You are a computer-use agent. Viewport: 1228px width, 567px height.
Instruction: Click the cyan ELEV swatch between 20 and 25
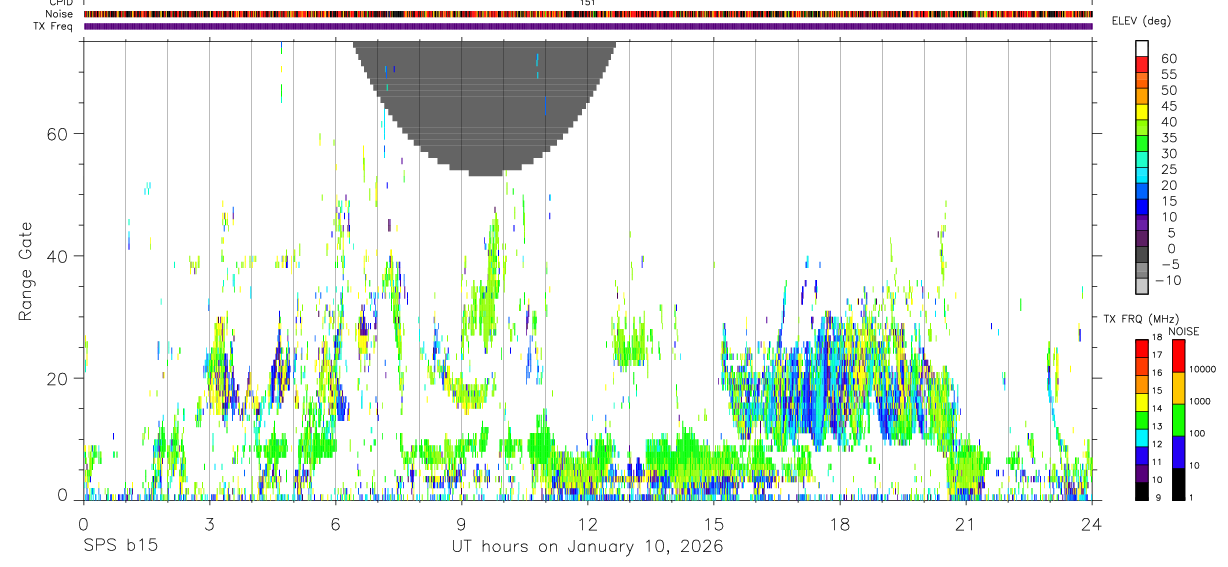(x=1142, y=176)
